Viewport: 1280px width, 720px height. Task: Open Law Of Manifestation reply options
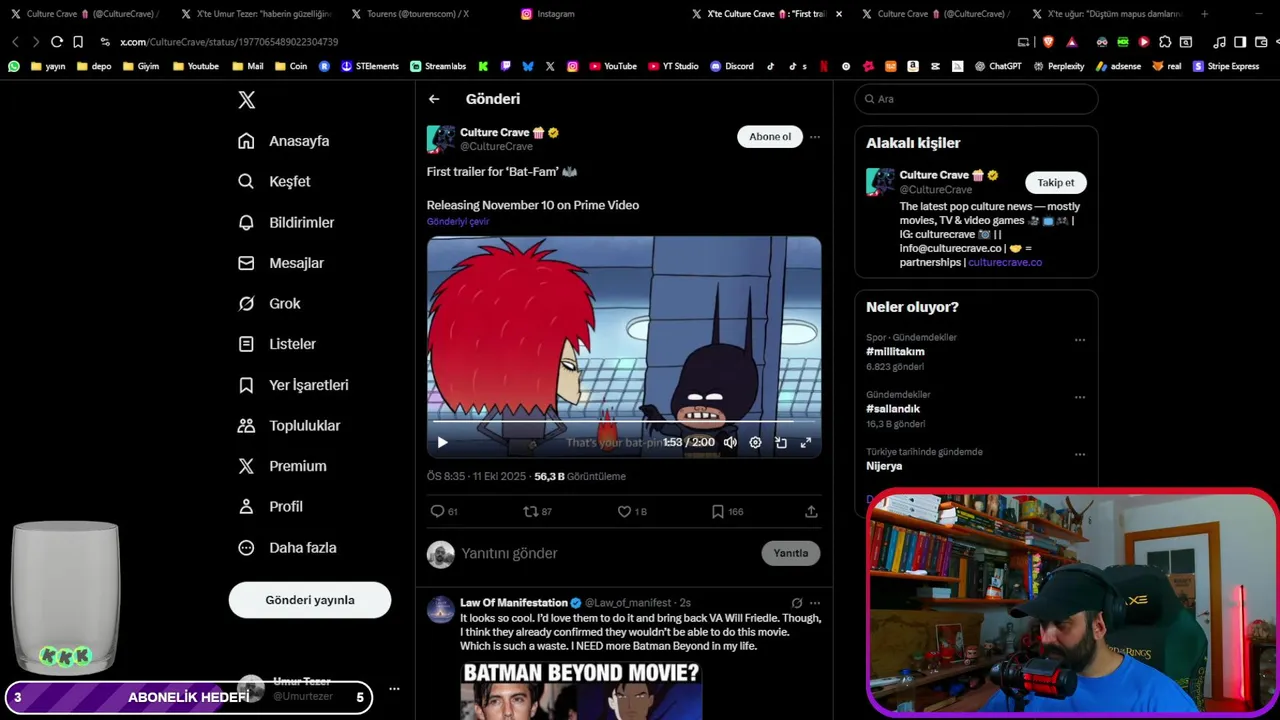coord(815,603)
